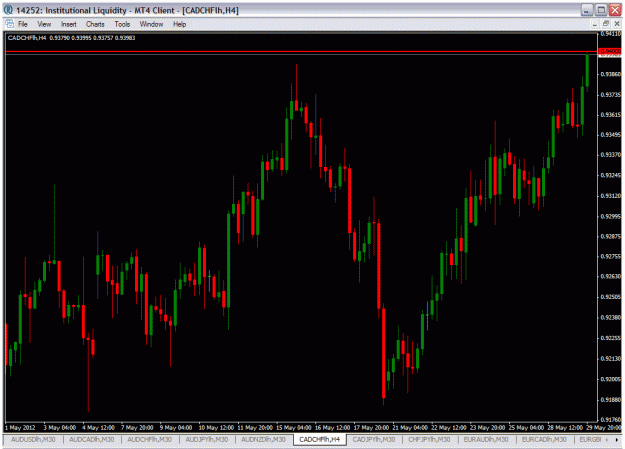The width and height of the screenshot is (625, 449).
Task: Maximize the MT4 Client main window
Action: tap(601, 10)
